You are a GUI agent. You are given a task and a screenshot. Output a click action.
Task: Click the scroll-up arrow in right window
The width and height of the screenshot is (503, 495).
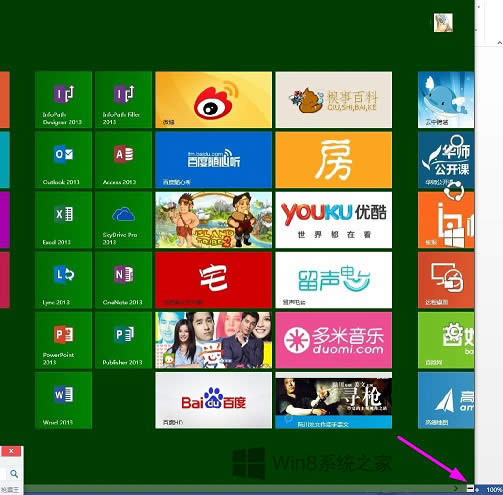tap(499, 43)
